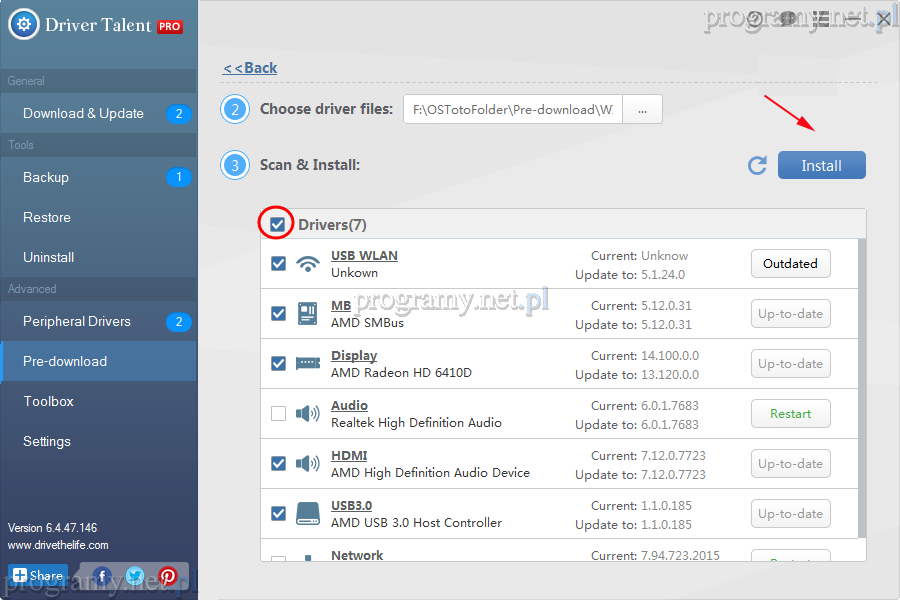The width and height of the screenshot is (900, 600).
Task: Uncheck the HDMI driver checkbox
Action: [278, 464]
